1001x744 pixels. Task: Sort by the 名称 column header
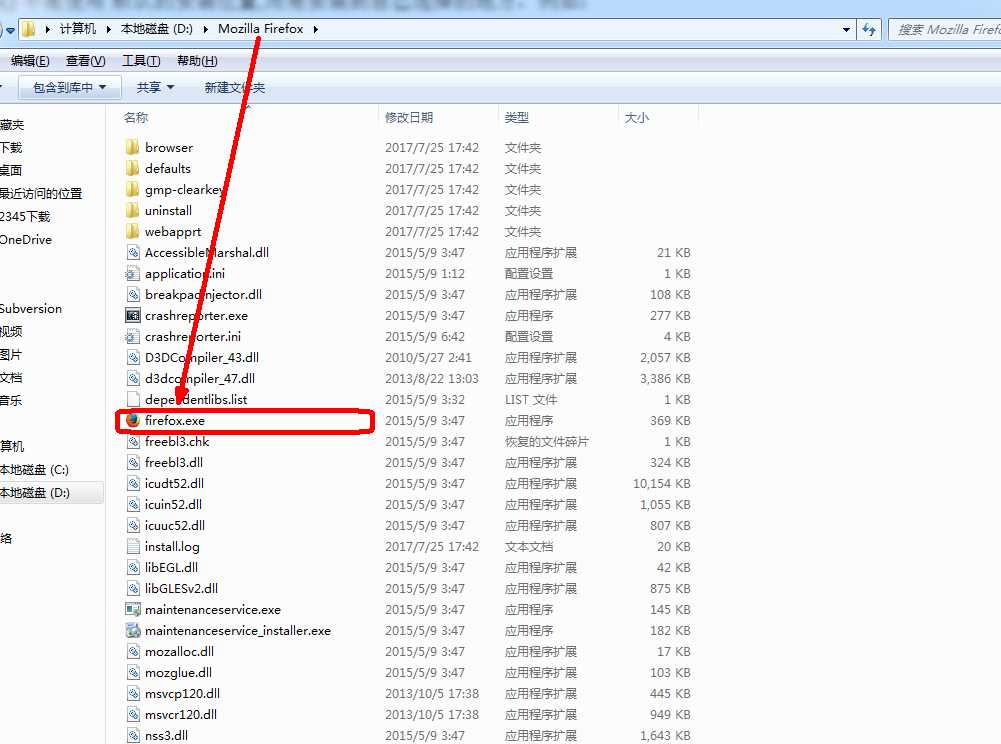136,118
